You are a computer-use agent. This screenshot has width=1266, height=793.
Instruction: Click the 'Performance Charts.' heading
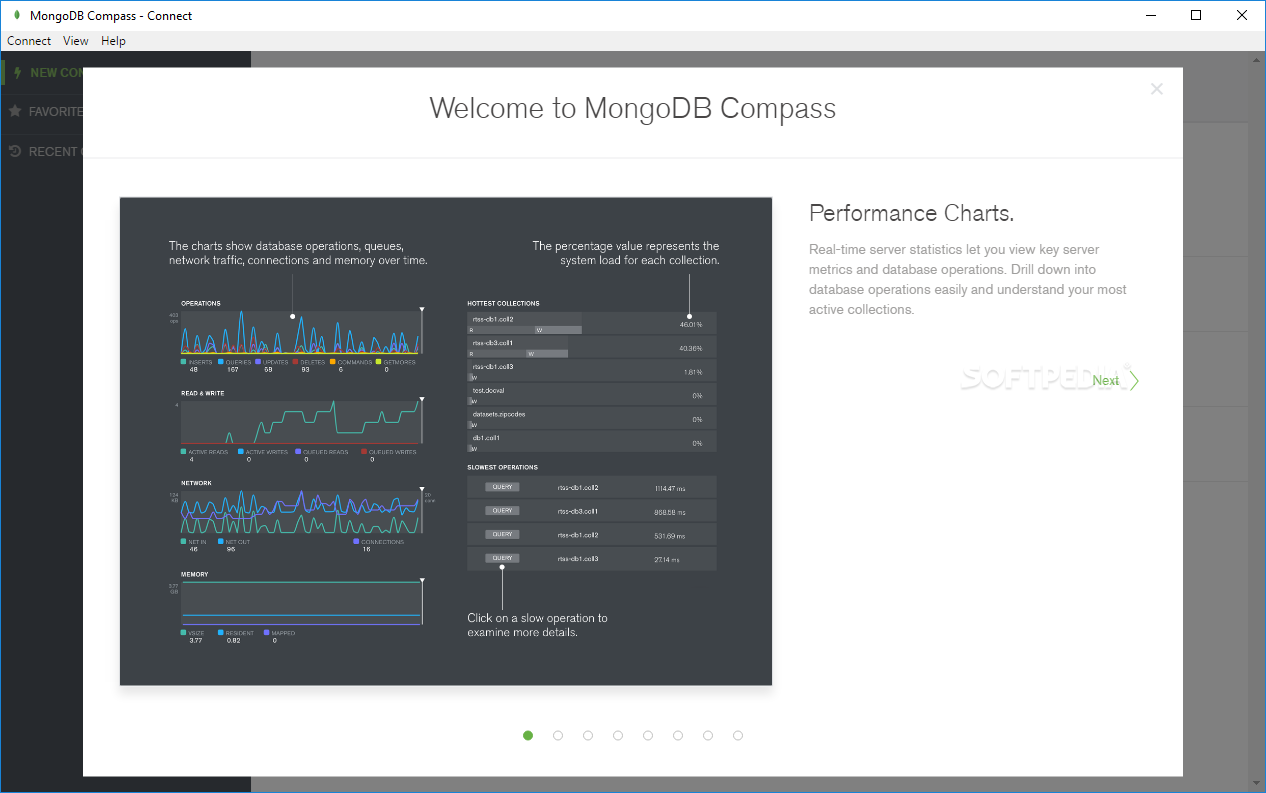(912, 213)
